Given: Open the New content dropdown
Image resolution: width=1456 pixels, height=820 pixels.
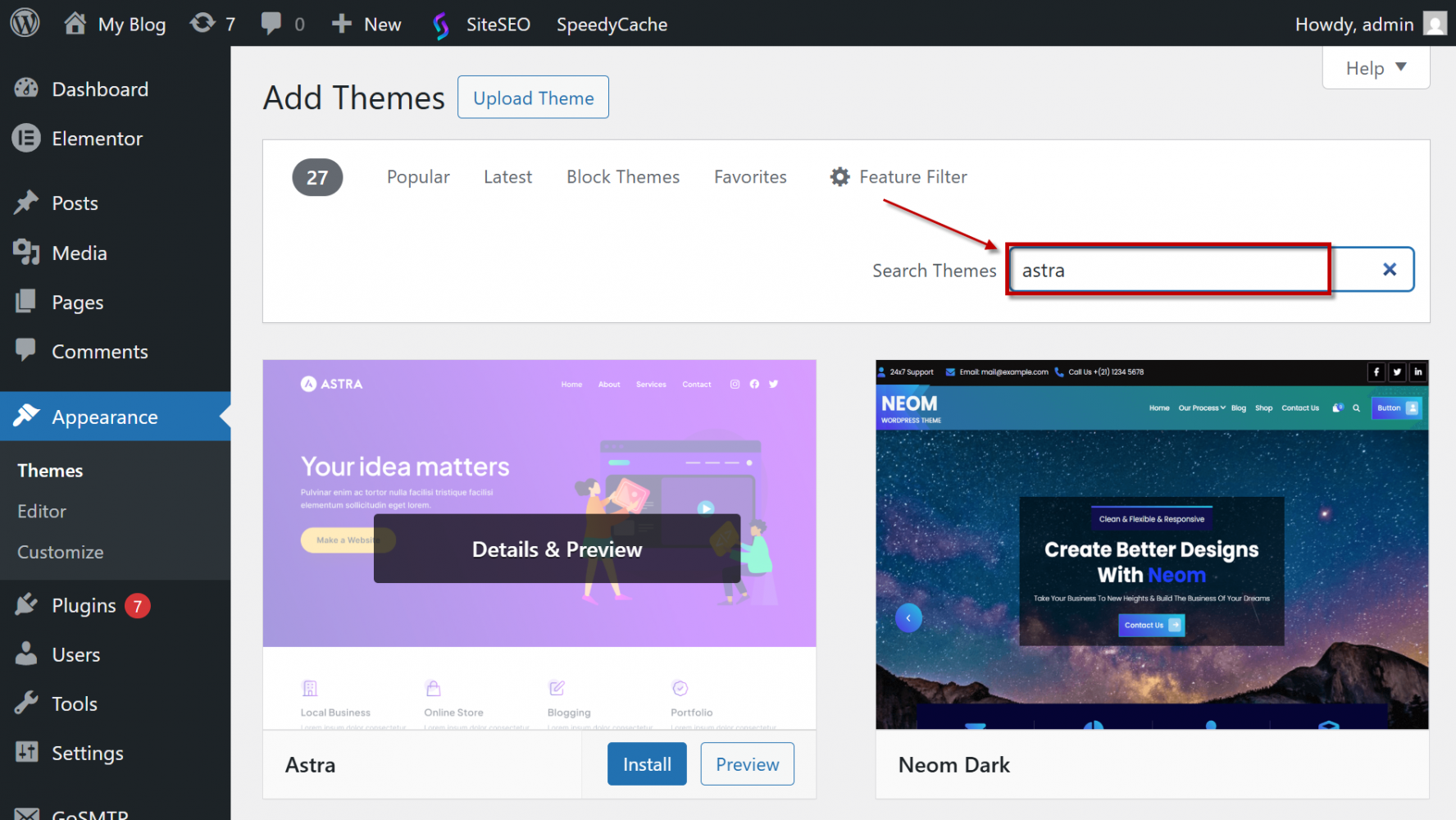Looking at the screenshot, I should 366,25.
